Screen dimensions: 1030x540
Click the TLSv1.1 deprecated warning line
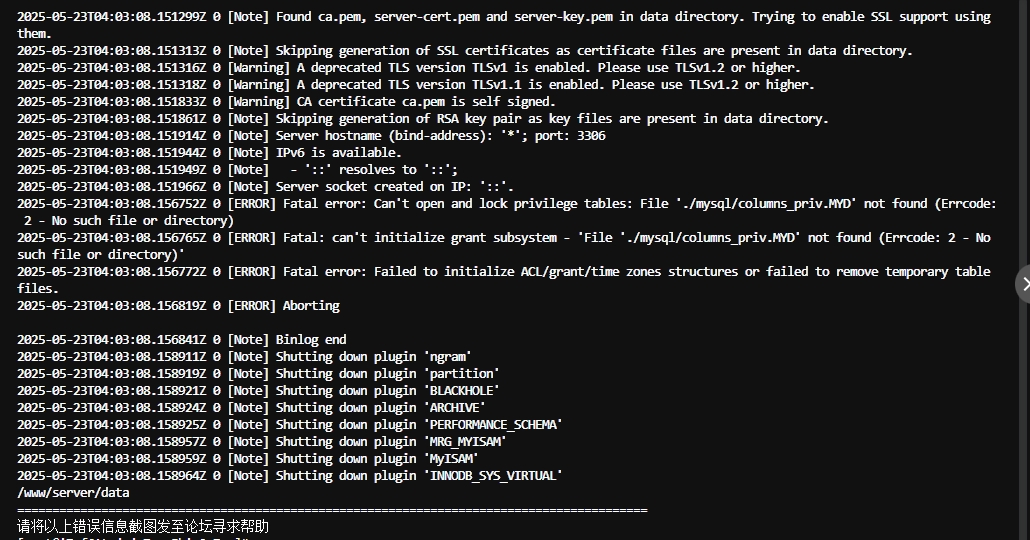416,84
